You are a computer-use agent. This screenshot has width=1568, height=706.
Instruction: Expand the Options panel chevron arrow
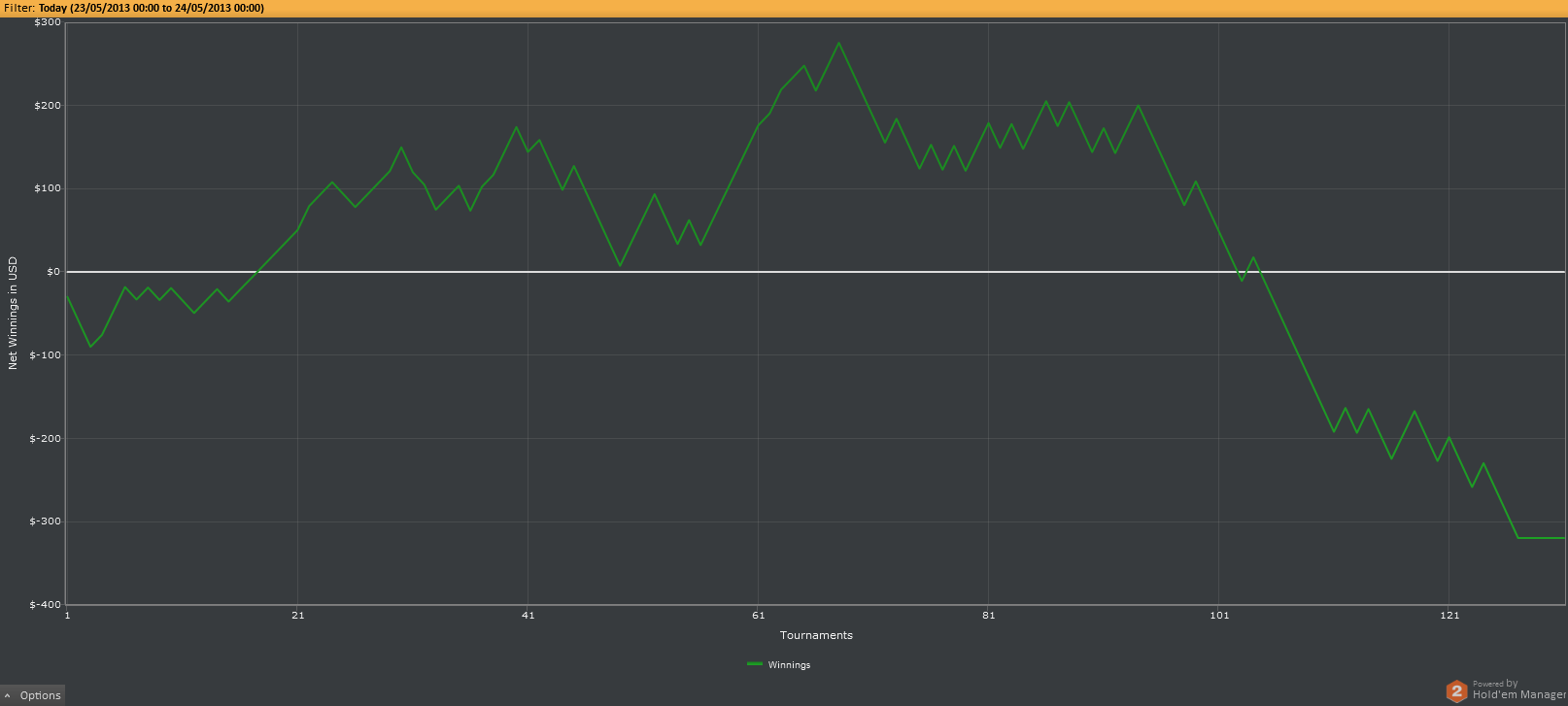(x=9, y=695)
